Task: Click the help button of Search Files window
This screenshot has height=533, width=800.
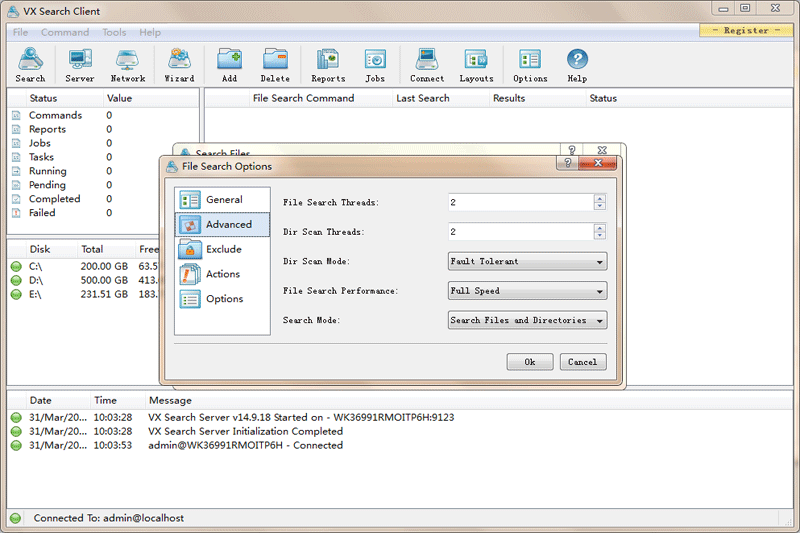Action: 571,150
